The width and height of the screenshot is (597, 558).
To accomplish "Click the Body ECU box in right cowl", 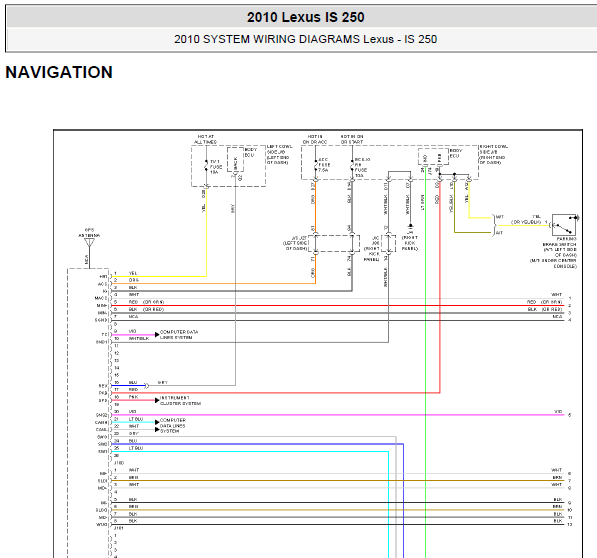I will (433, 156).
